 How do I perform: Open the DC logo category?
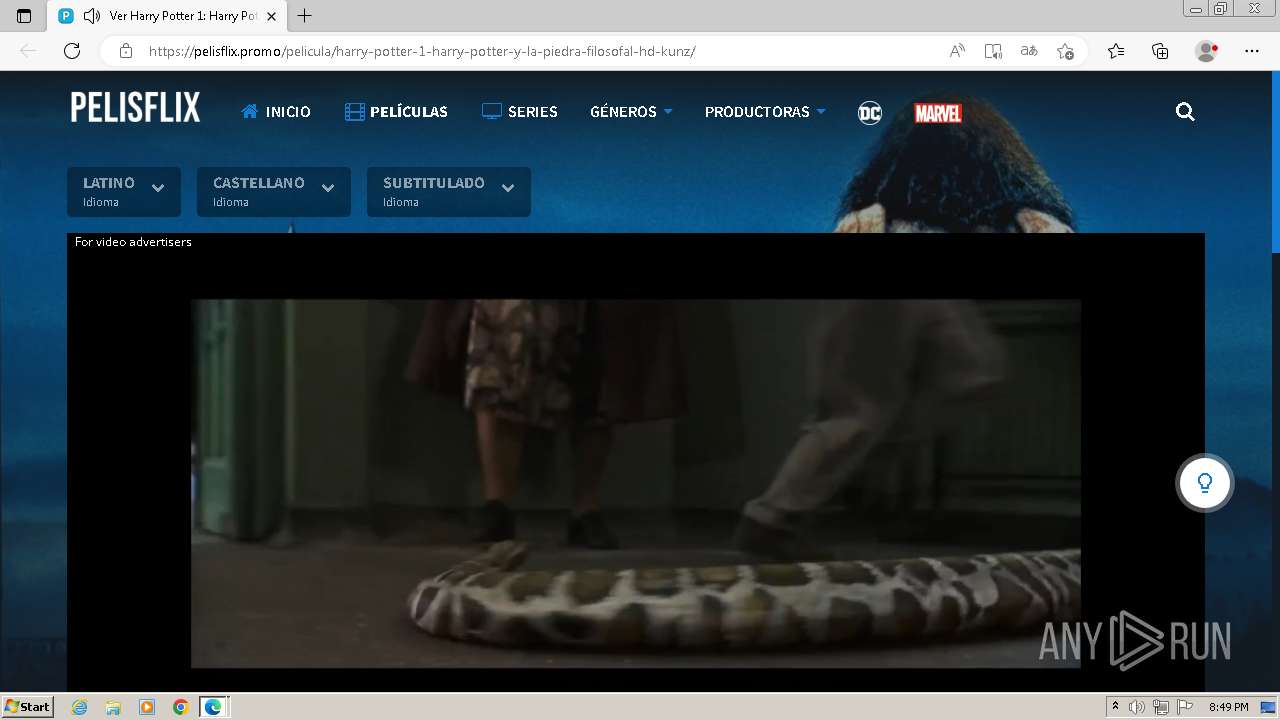[x=870, y=113]
